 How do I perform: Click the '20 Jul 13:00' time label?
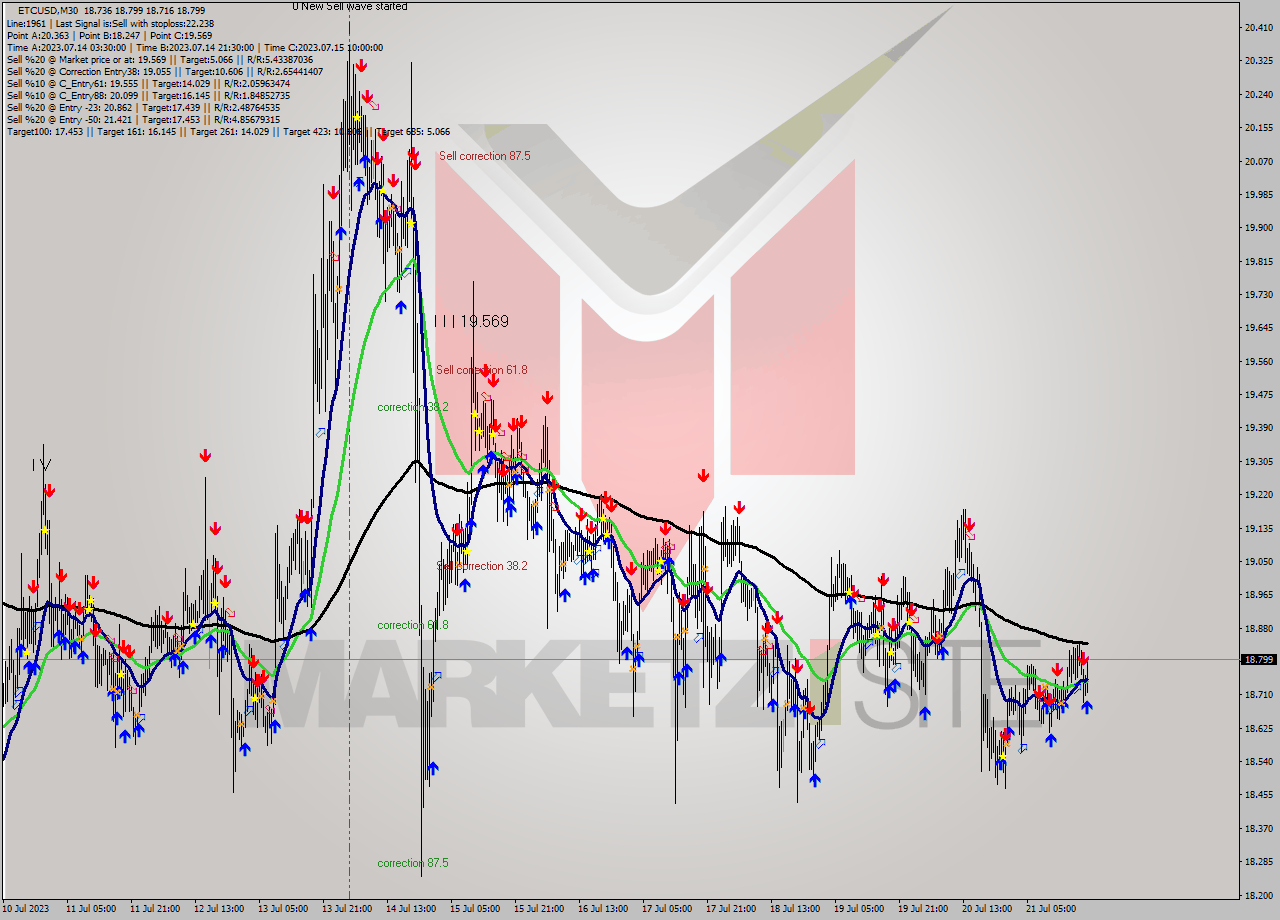point(987,909)
